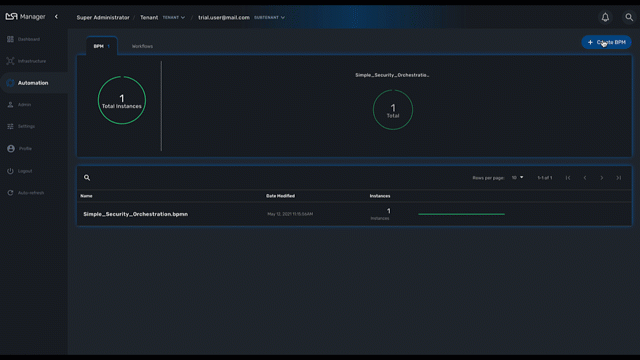This screenshot has width=640, height=360.
Task: Click the Date Modified column header
Action: 280,196
